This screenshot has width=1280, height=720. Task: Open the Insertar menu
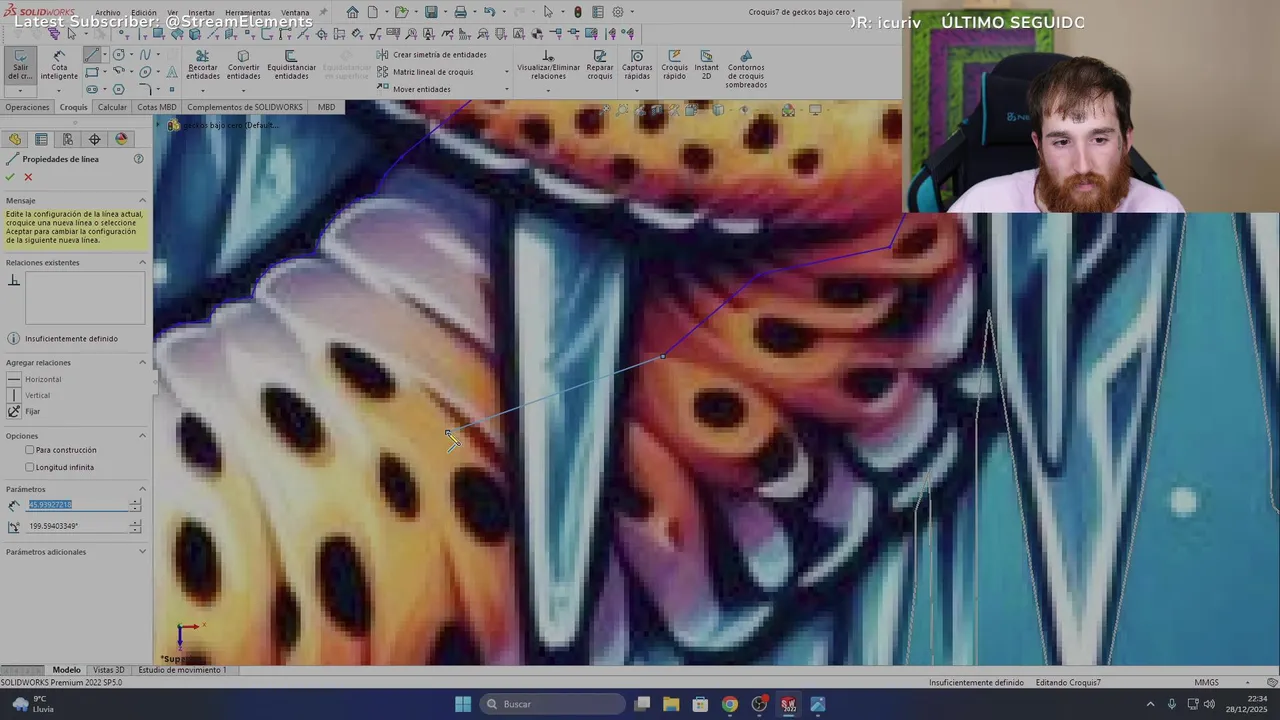click(x=201, y=13)
